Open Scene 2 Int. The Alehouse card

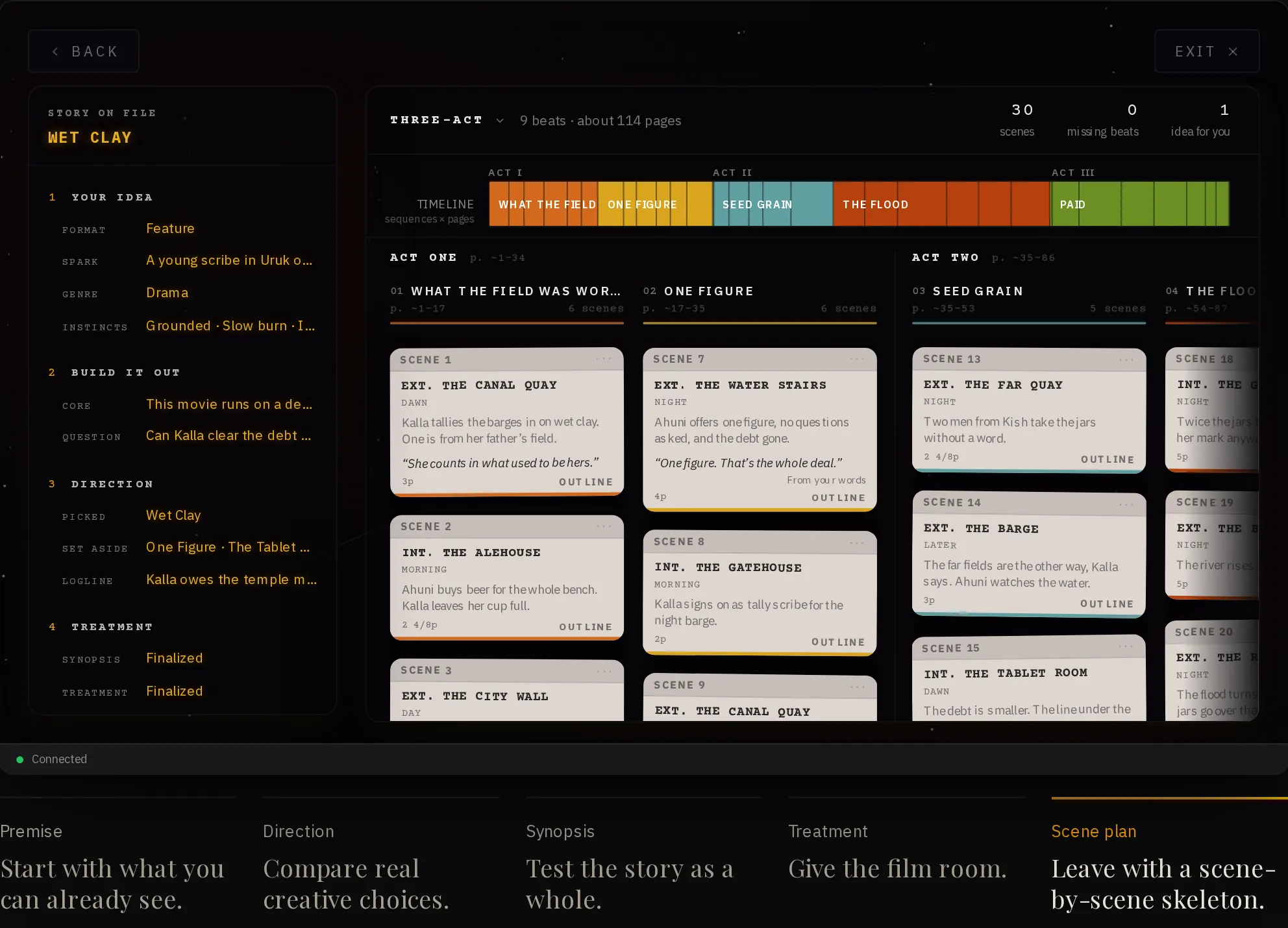point(506,578)
